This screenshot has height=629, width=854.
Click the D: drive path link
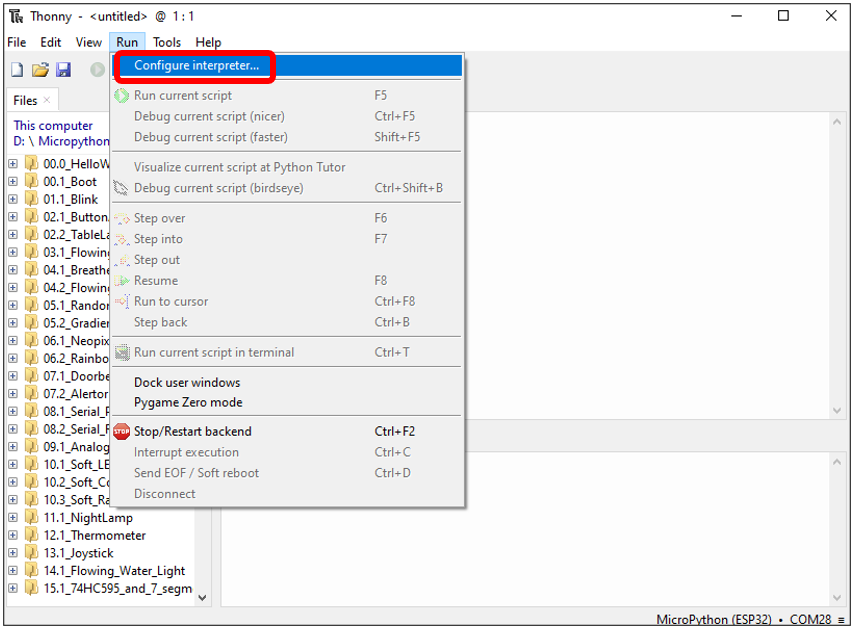[19, 141]
